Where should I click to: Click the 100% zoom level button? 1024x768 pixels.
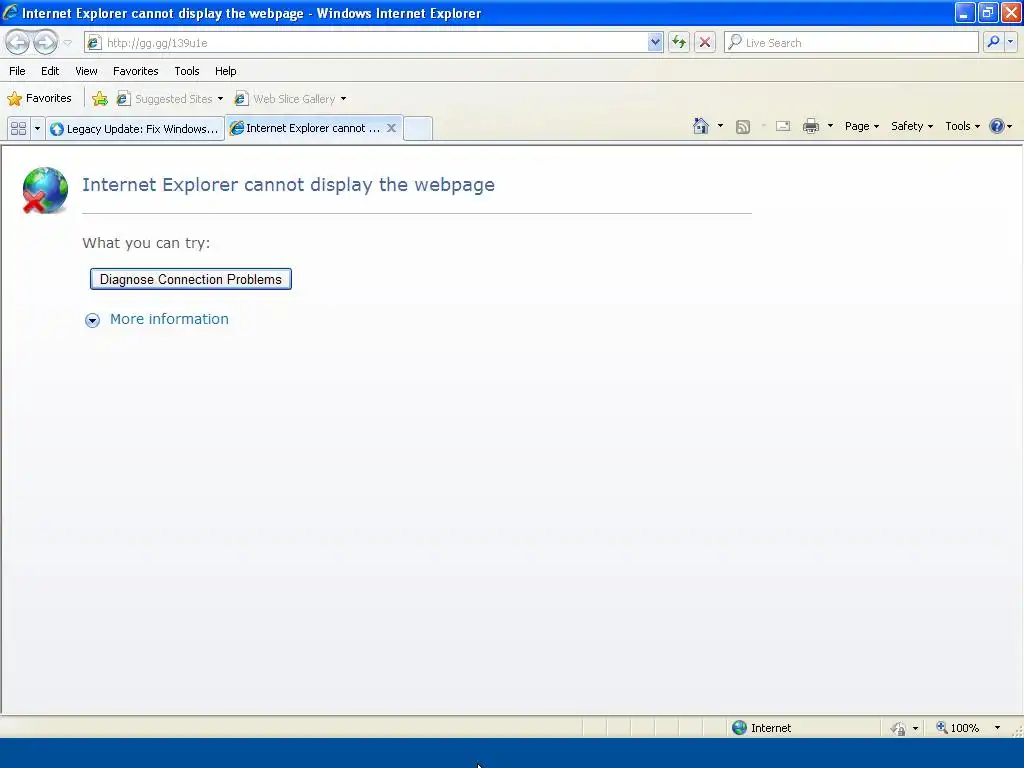tap(958, 728)
